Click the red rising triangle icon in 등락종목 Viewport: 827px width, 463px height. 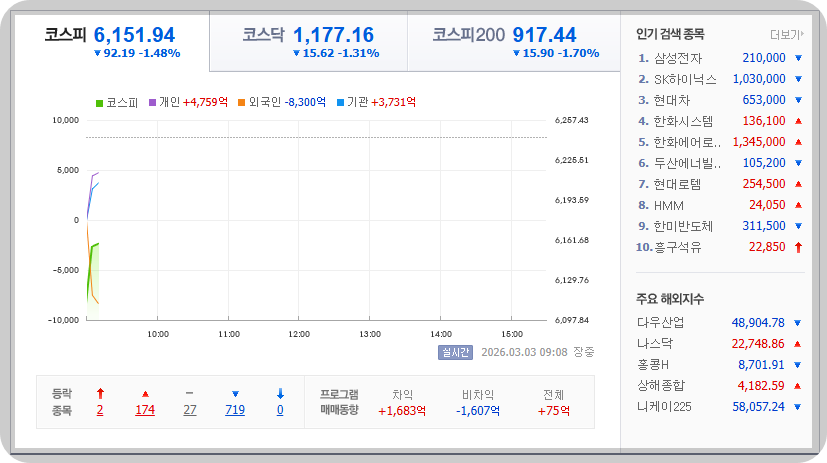point(145,394)
